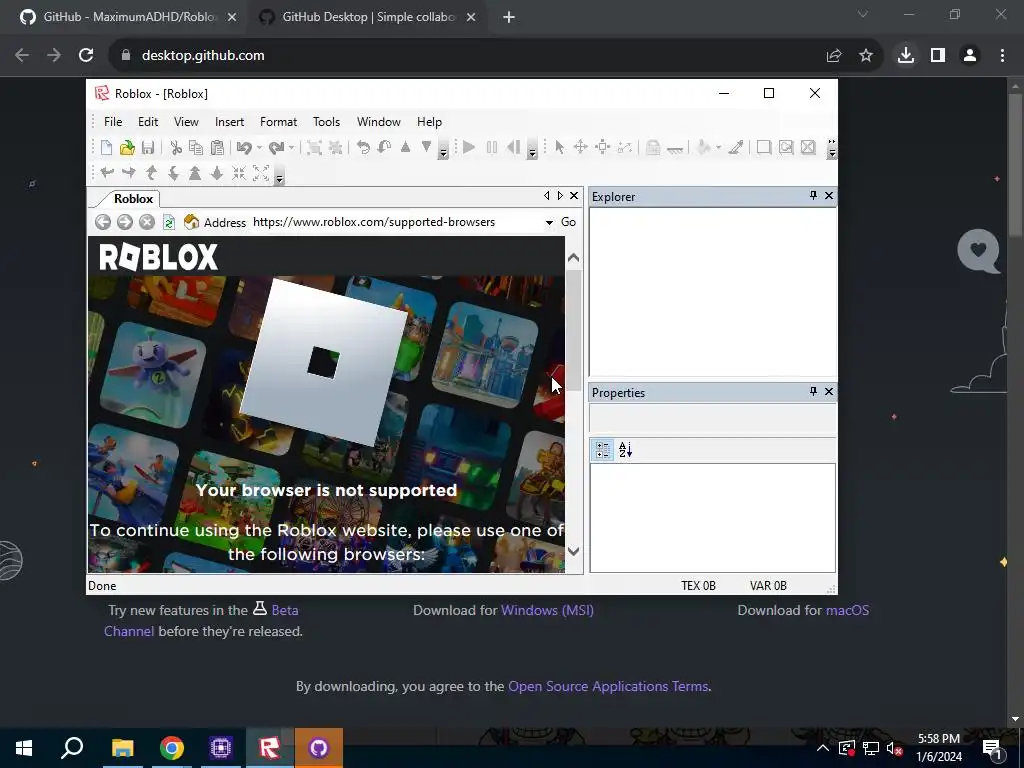Close the Properties panel
Screen dimensions: 1024x768
click(829, 392)
